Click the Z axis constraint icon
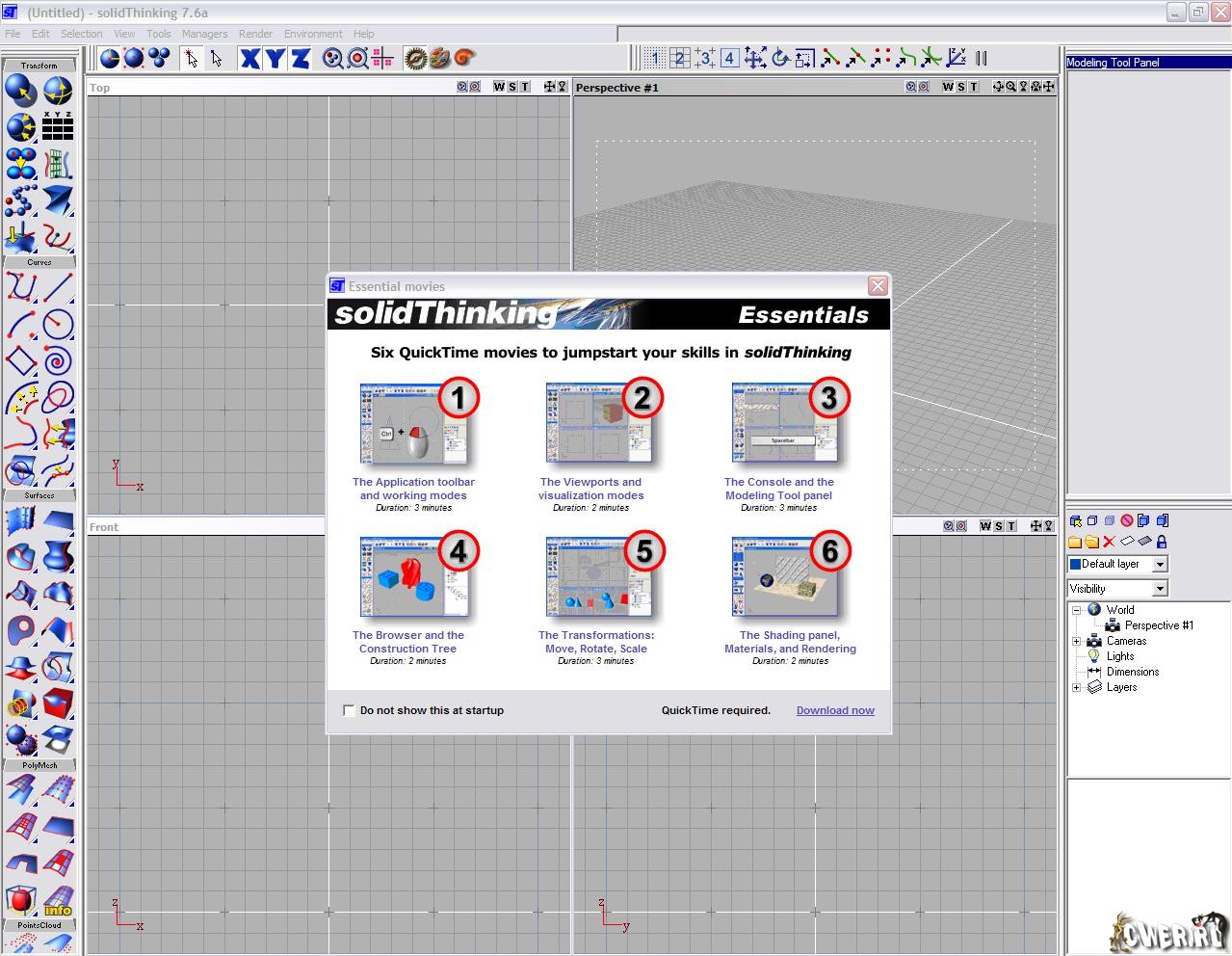The width and height of the screenshot is (1232, 956). pyautogui.click(x=301, y=59)
